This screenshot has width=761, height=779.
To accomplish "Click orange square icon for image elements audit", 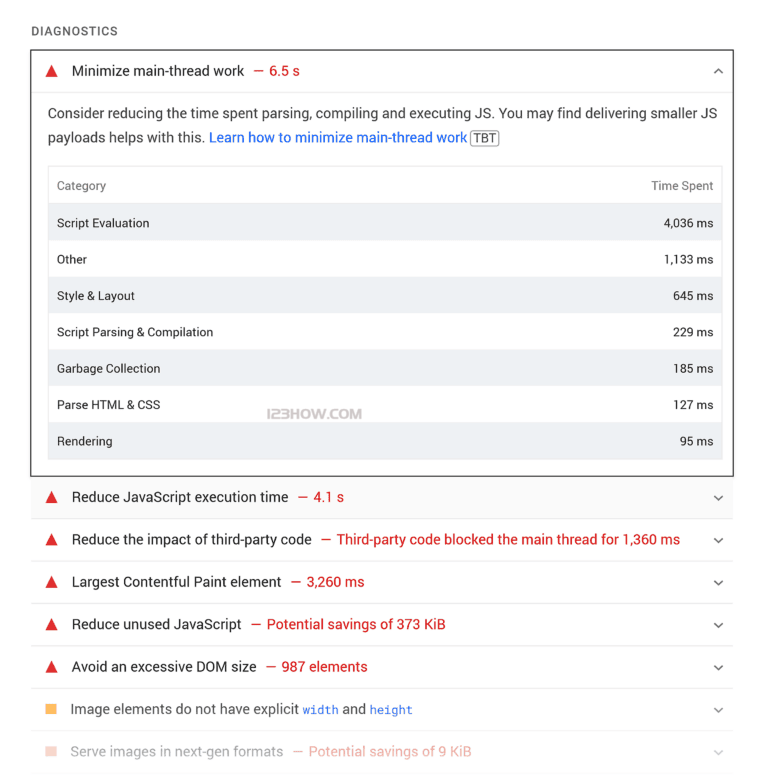I will point(51,709).
